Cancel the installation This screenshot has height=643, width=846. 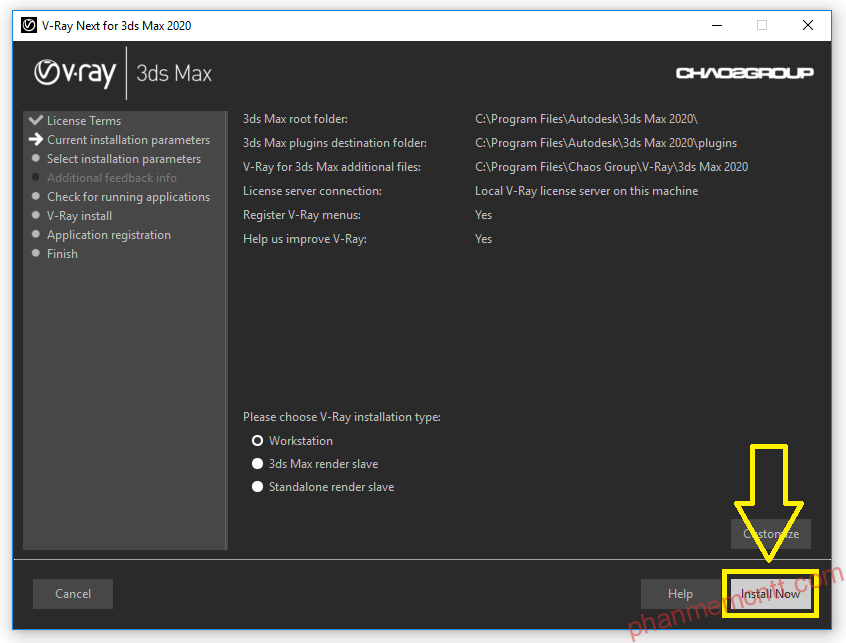[x=73, y=594]
